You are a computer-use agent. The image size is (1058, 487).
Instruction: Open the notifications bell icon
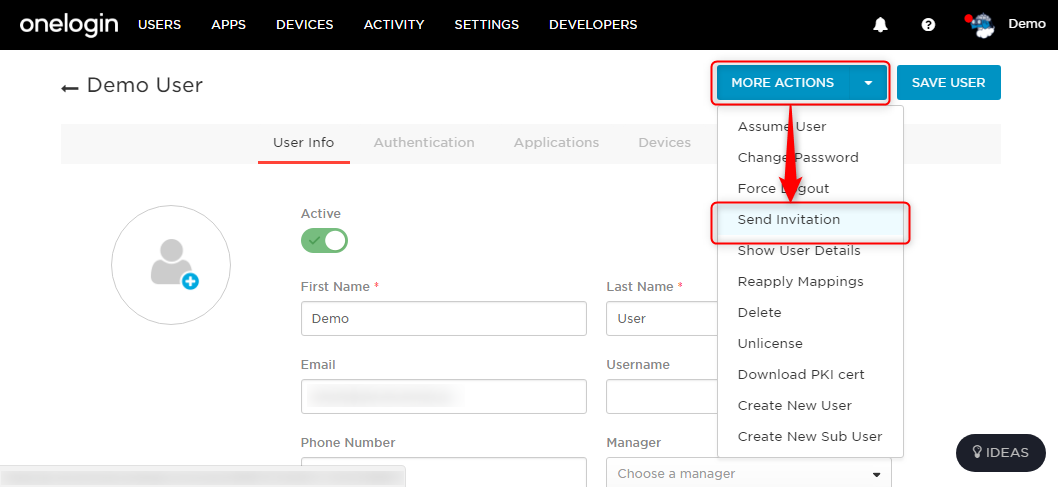880,25
